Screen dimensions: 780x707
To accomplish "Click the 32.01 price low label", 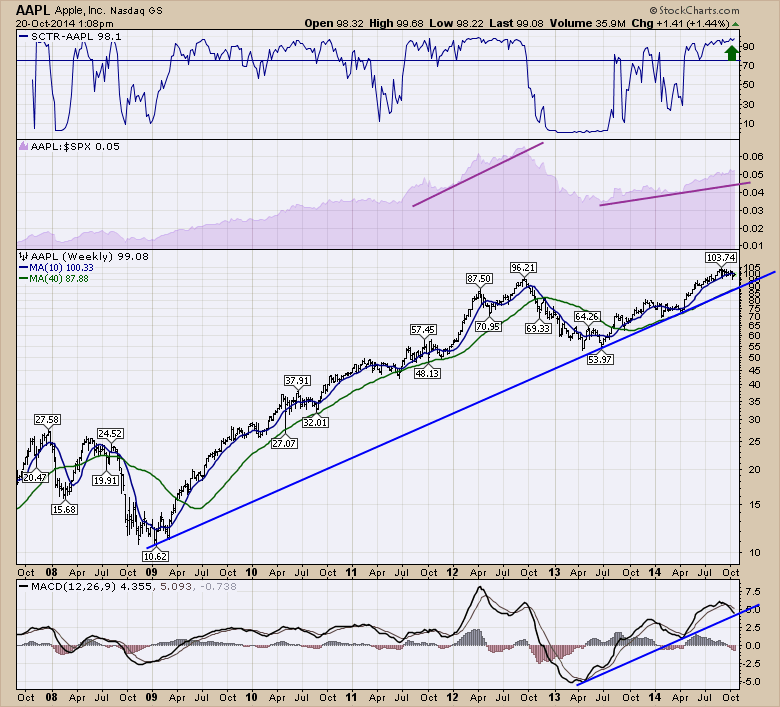I will point(315,422).
